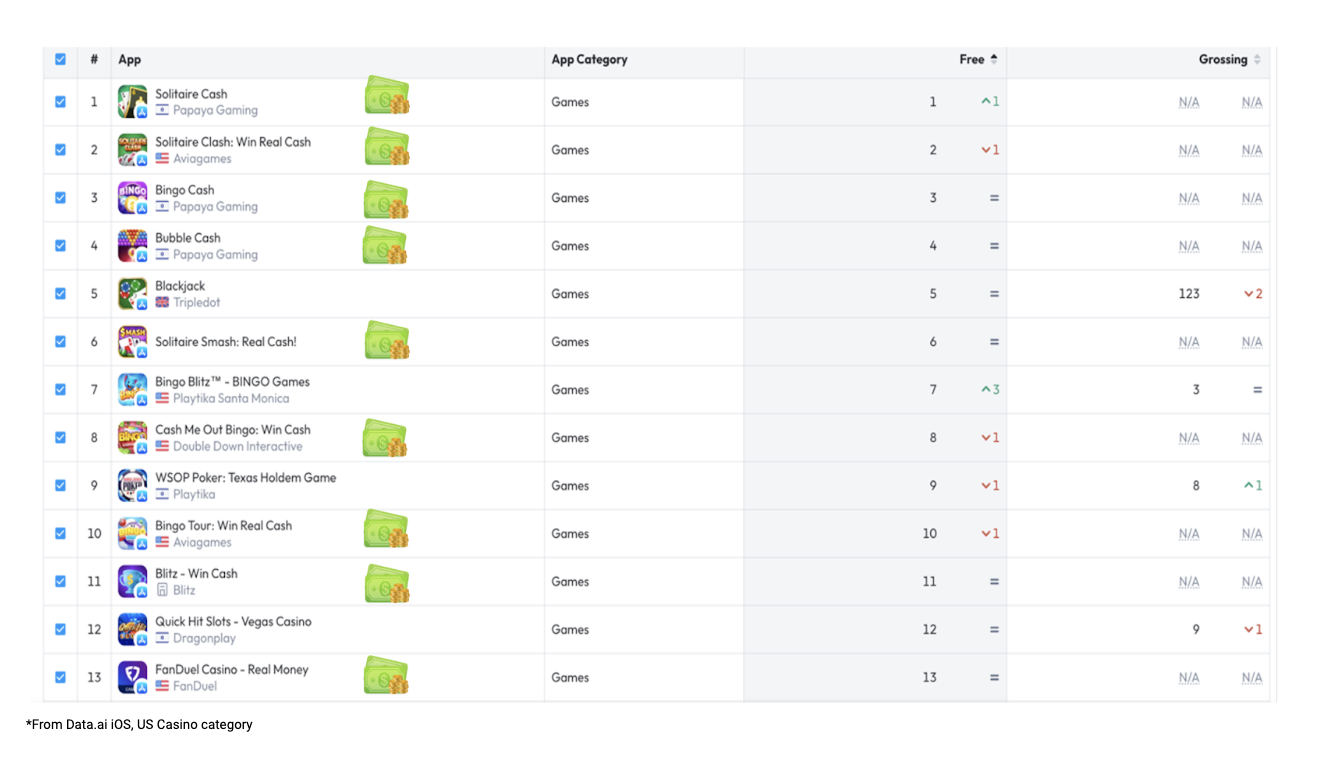Open the Solitaire Cash app icon
The height and width of the screenshot is (770, 1322).
[x=133, y=102]
